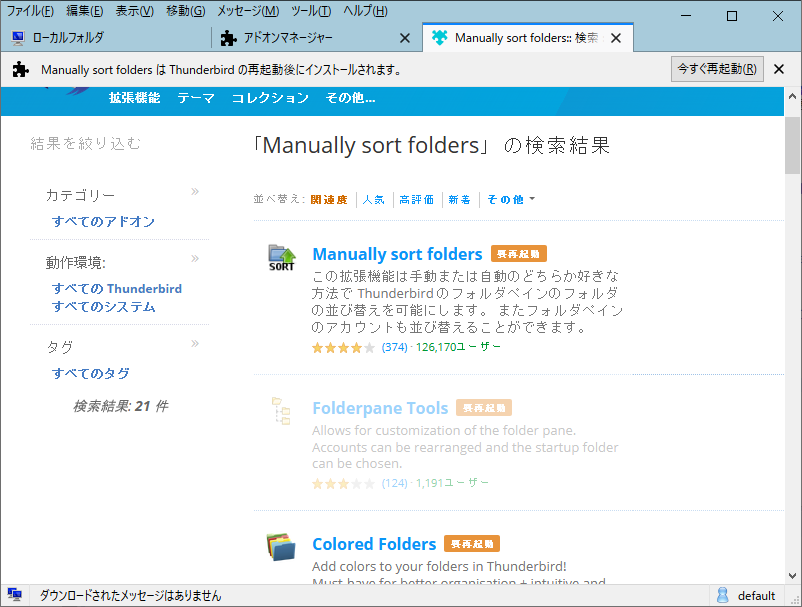Image resolution: width=802 pixels, height=607 pixels.
Task: Click the 検索結果: 21 件 text
Action: coord(120,406)
